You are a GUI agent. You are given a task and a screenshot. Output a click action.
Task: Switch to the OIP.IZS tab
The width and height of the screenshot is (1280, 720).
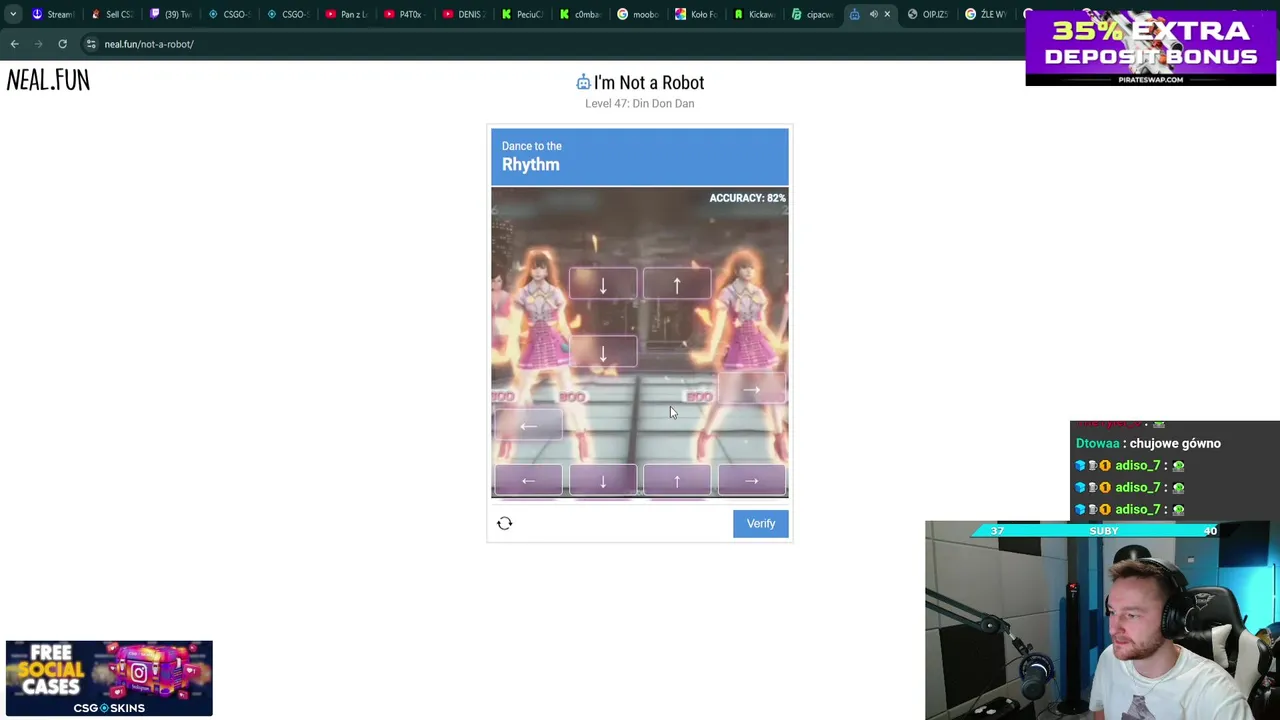click(x=928, y=14)
